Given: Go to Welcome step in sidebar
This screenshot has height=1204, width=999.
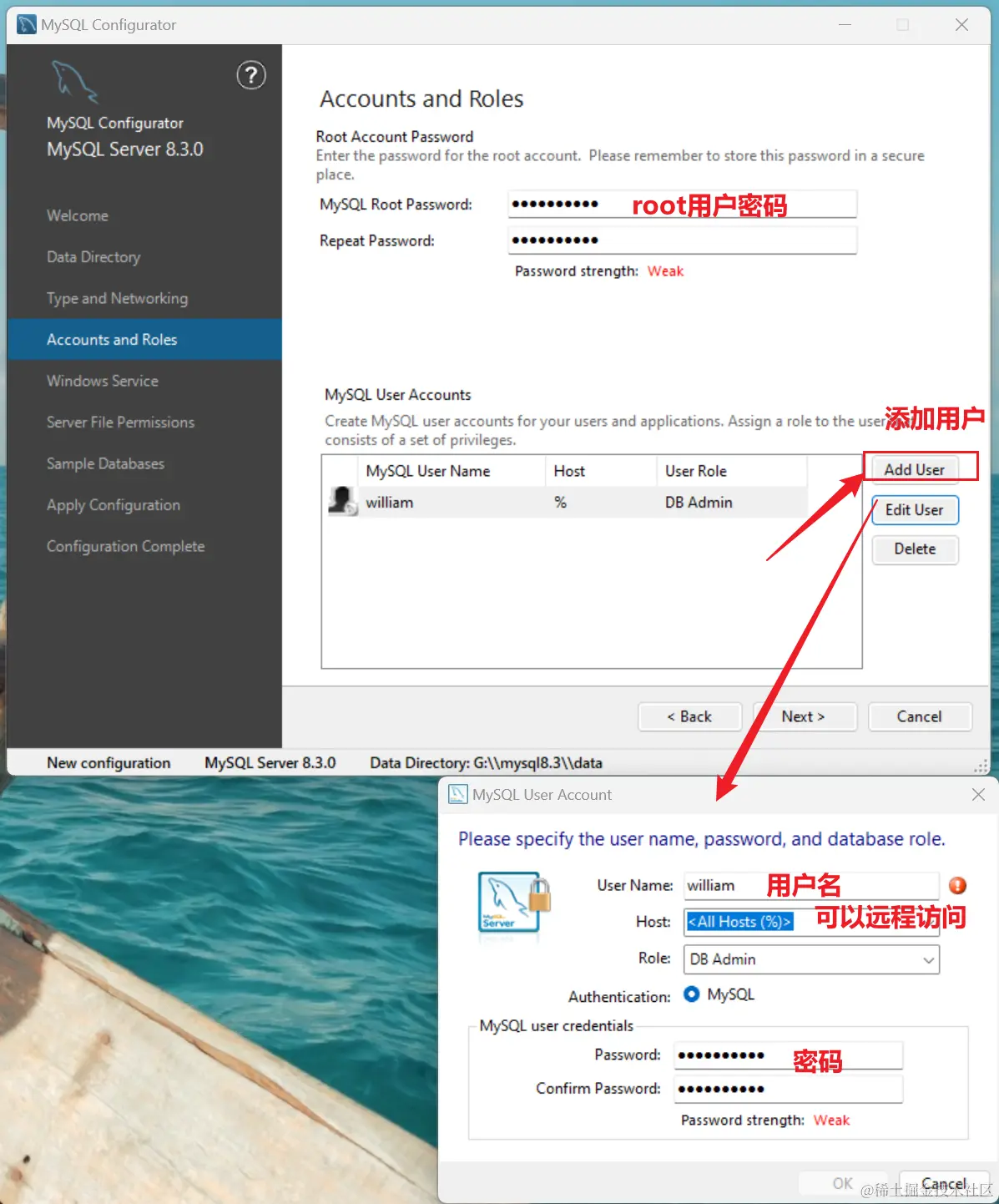Looking at the screenshot, I should click(78, 215).
